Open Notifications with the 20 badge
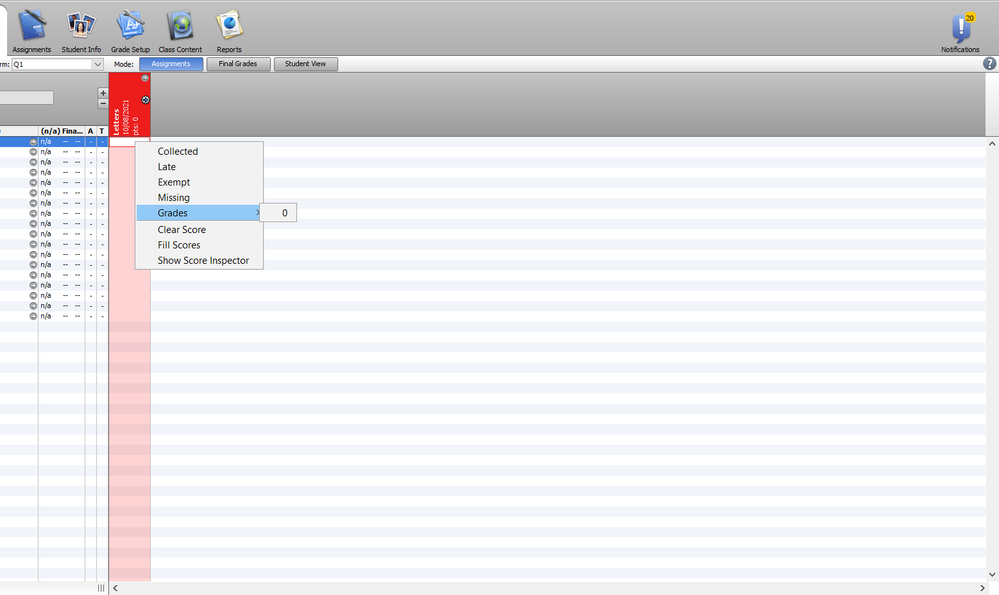Viewport: 999px width, 595px height. point(960,29)
